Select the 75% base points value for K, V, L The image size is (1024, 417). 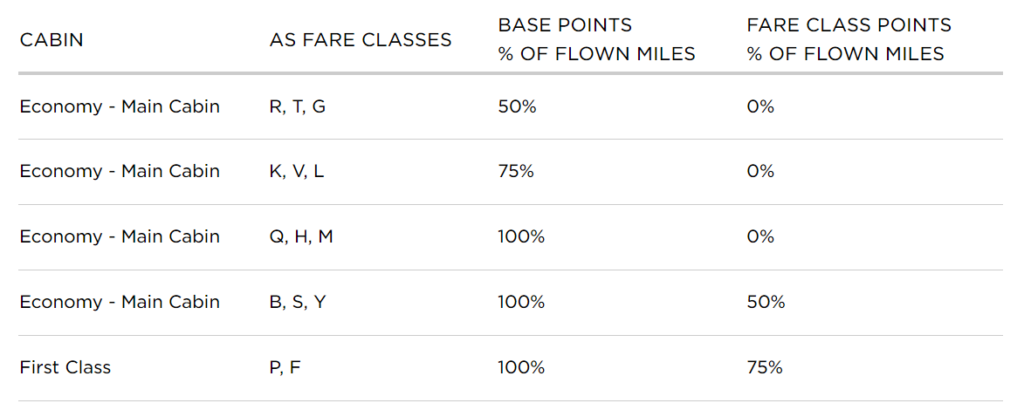[x=516, y=172]
